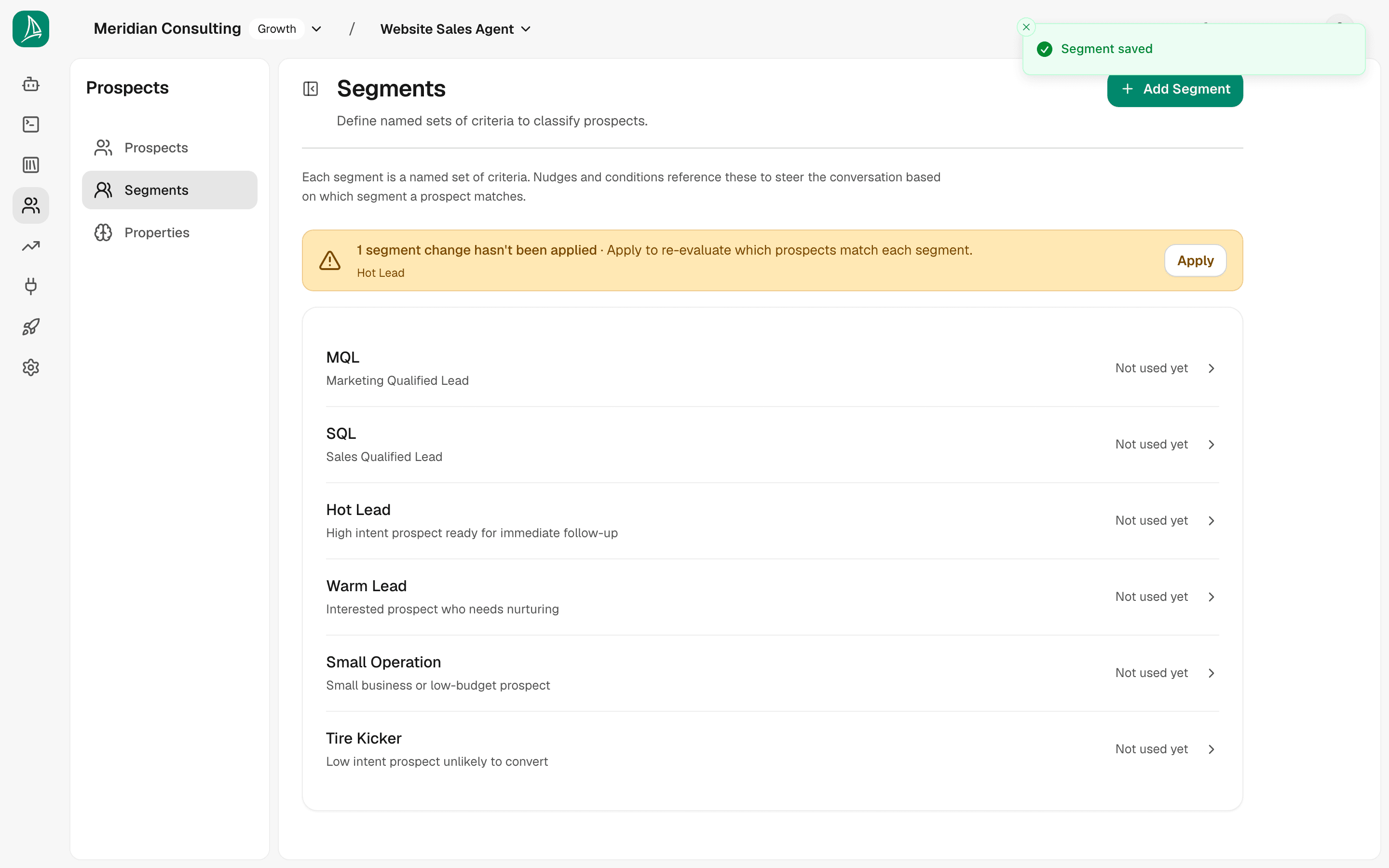
Task: Apply the pending segment change
Action: [x=1195, y=260]
